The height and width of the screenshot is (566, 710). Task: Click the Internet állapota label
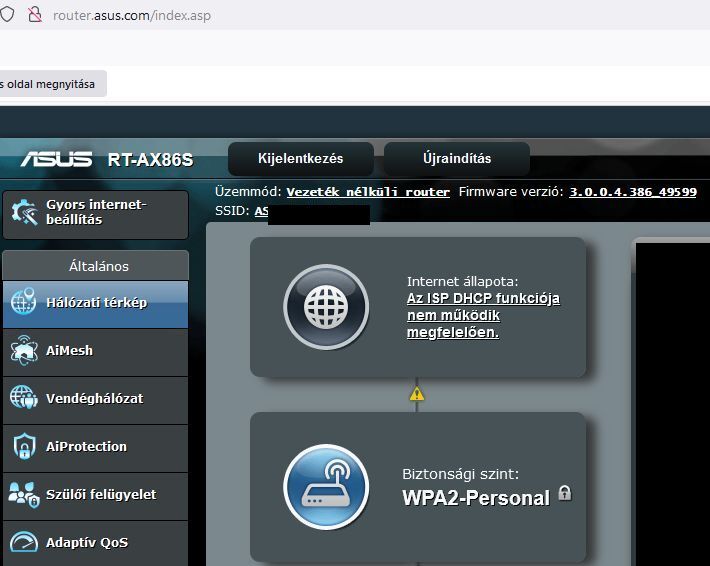point(462,281)
